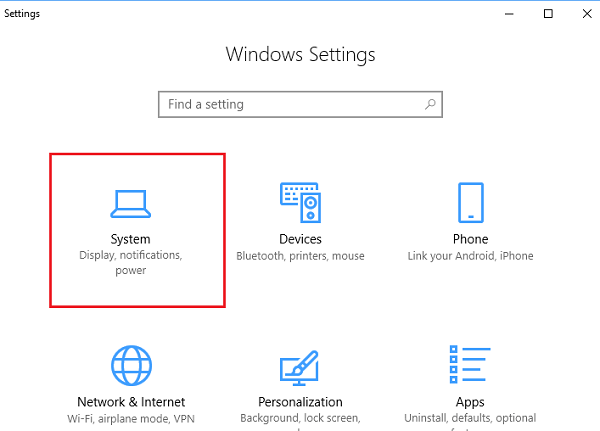Image resolution: width=600 pixels, height=431 pixels.
Task: Open the System laptop icon
Action: [130, 203]
